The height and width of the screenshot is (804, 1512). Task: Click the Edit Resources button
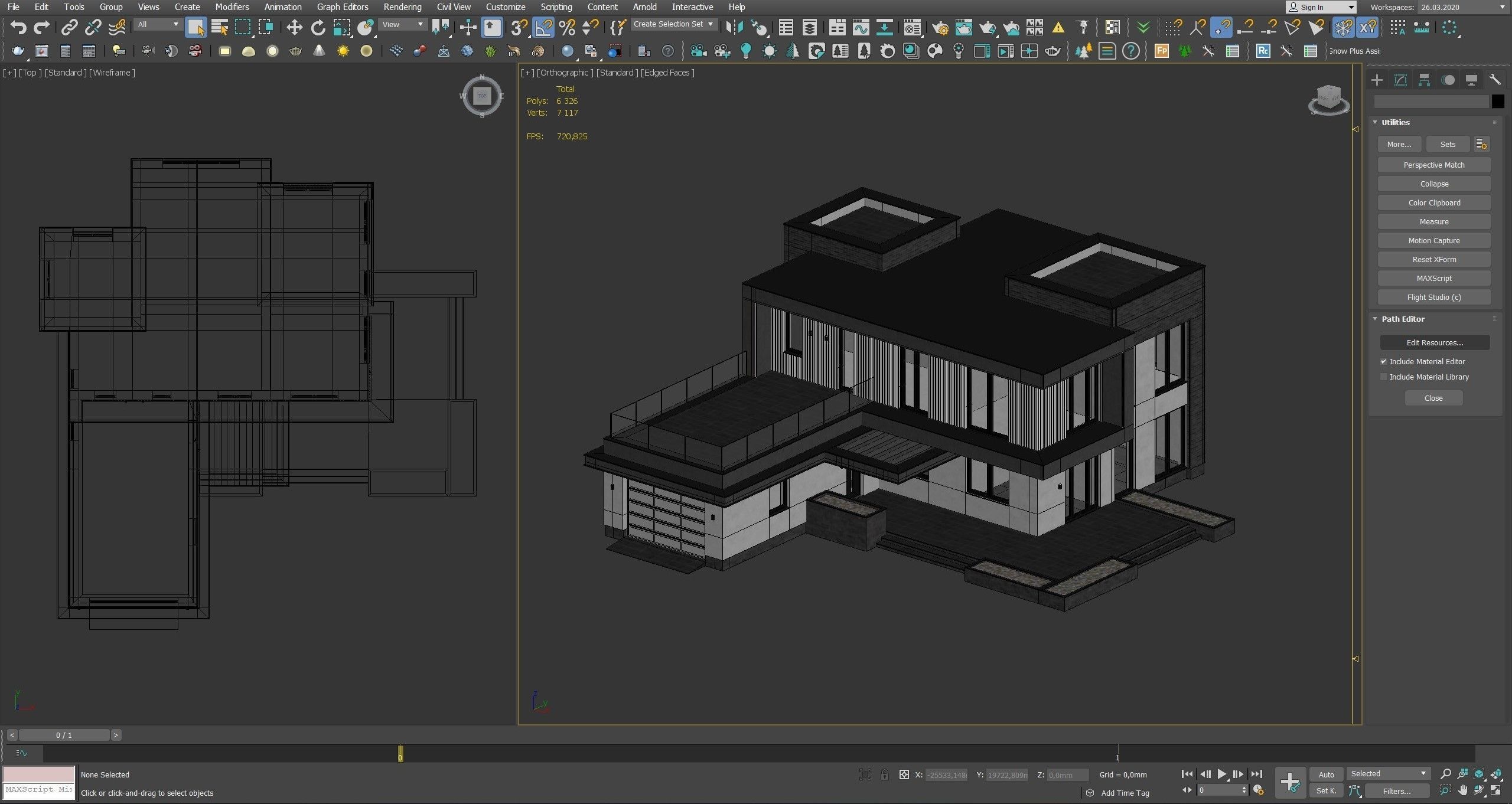tap(1434, 342)
